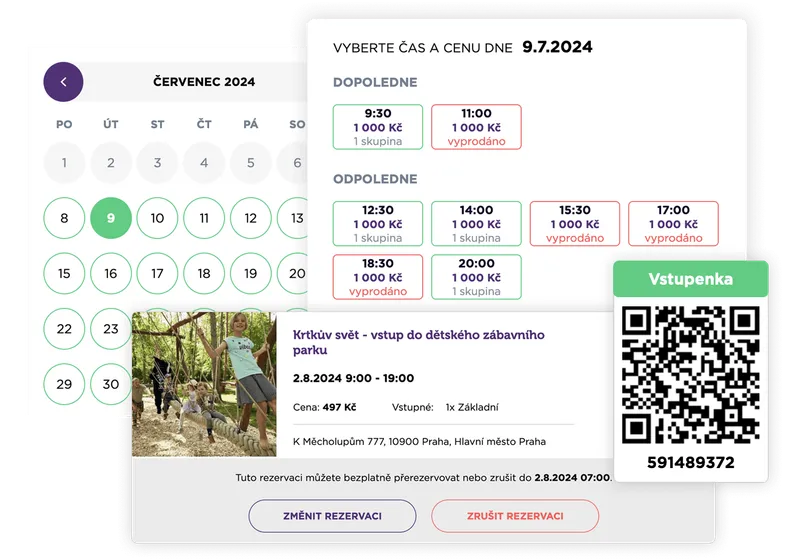Select the 9:30 time slot
The image size is (800, 560).
click(378, 127)
